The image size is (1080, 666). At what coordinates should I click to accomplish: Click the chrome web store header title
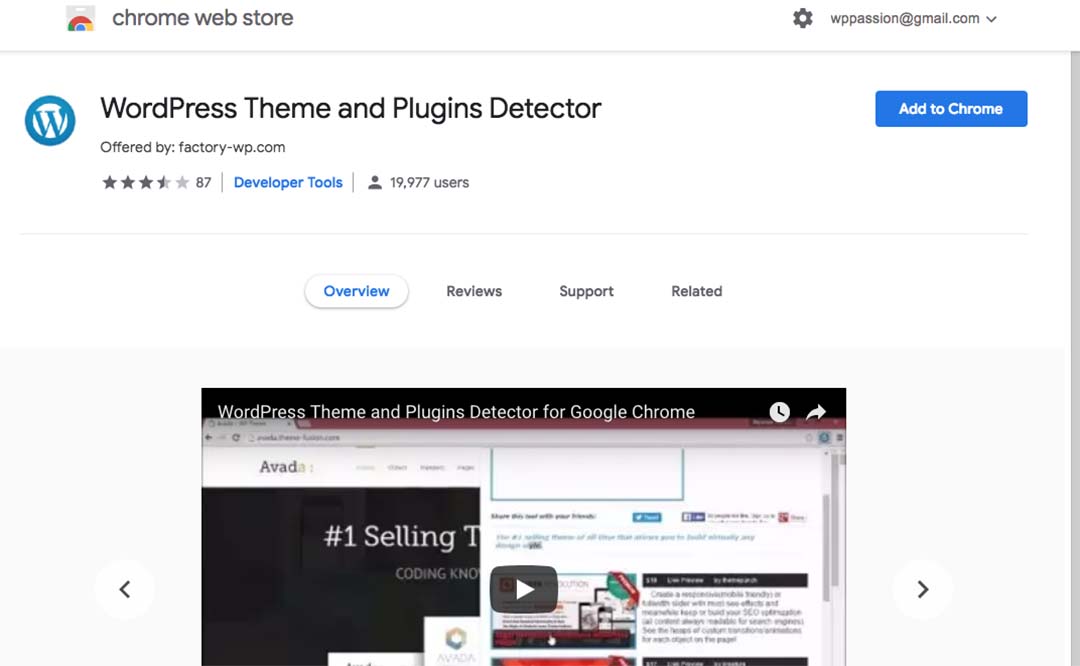pos(203,18)
